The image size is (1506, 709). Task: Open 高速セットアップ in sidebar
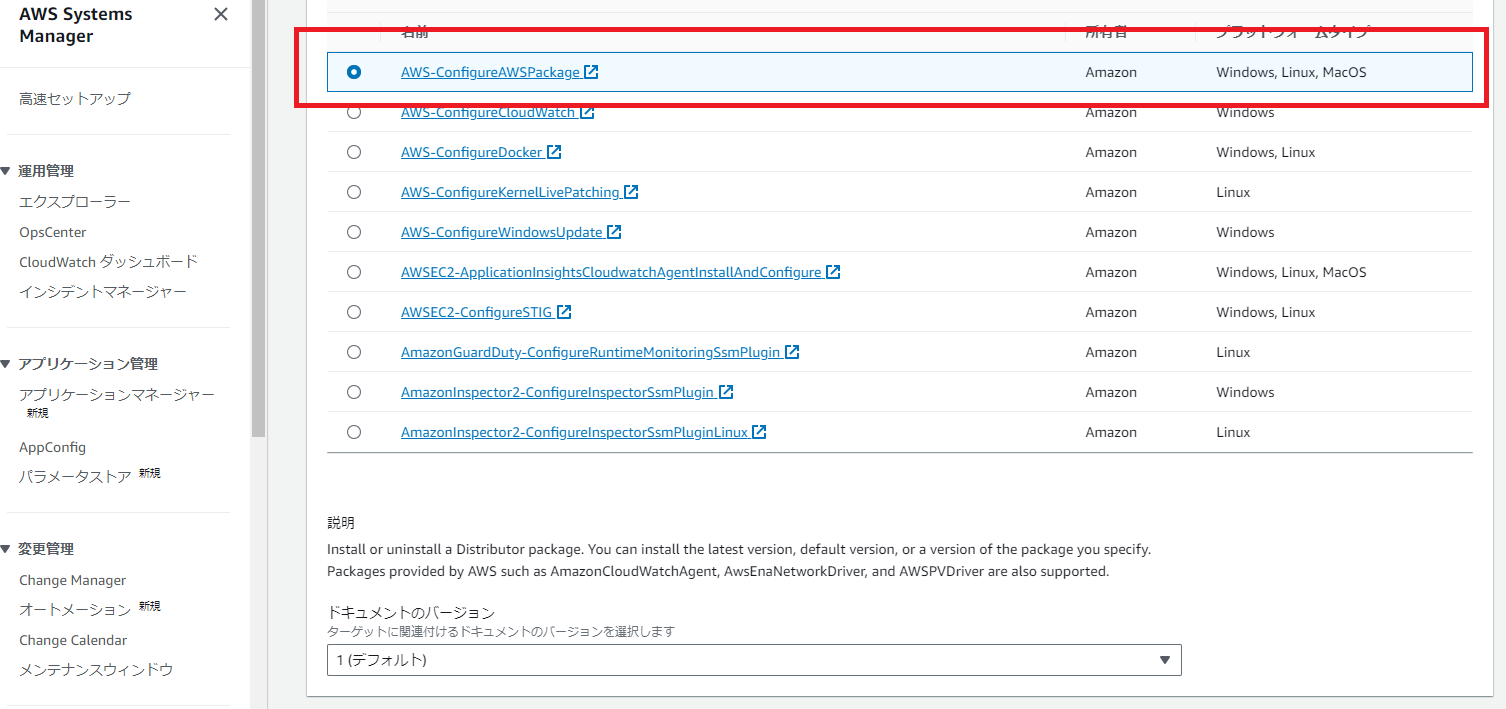tap(75, 99)
